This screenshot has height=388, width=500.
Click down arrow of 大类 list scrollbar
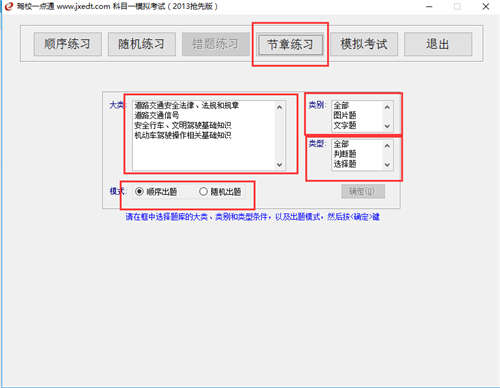point(279,165)
